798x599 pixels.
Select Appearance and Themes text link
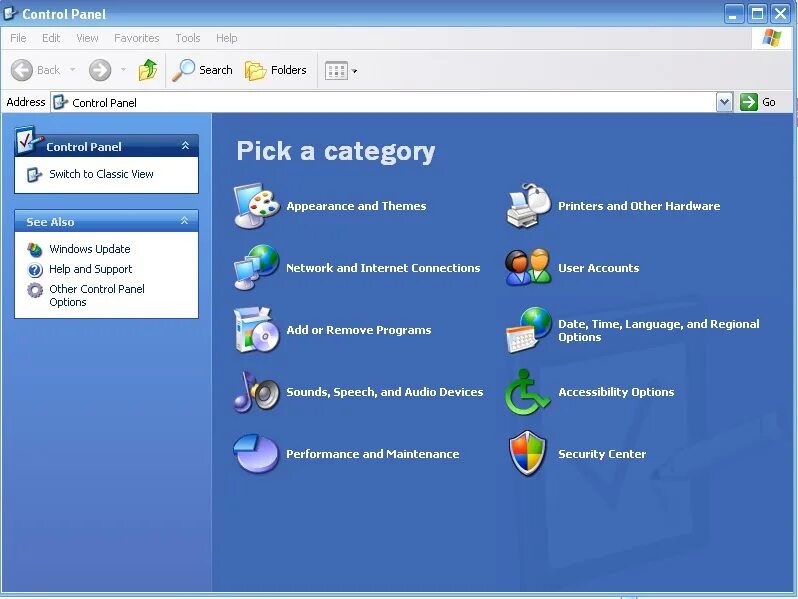click(x=356, y=206)
